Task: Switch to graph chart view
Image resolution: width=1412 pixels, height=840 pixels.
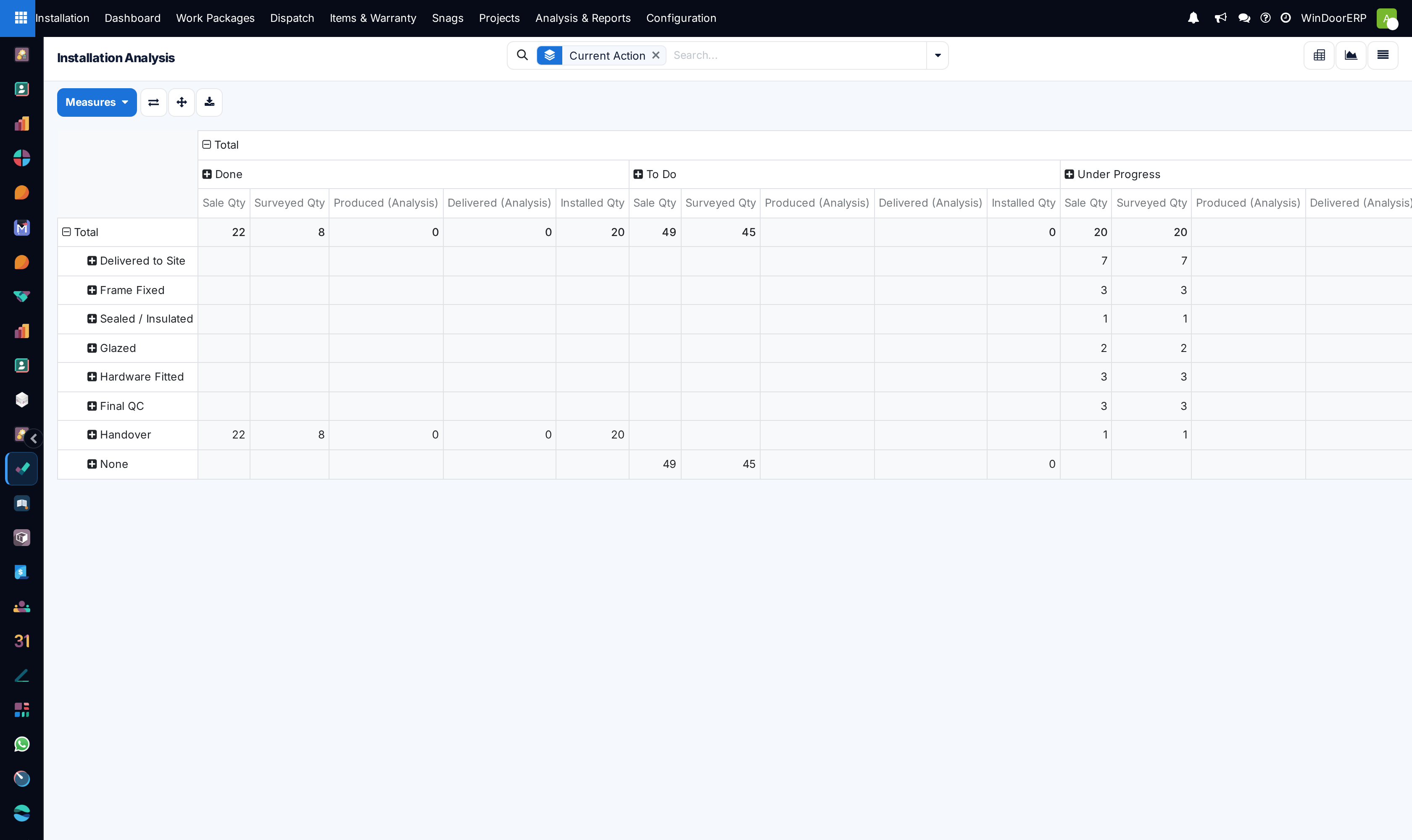Action: pos(1351,55)
